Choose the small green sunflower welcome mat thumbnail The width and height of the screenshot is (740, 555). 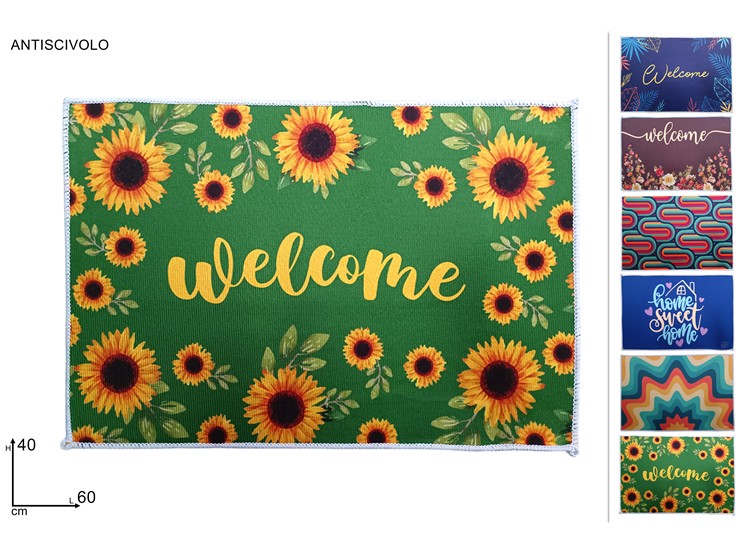click(x=677, y=474)
